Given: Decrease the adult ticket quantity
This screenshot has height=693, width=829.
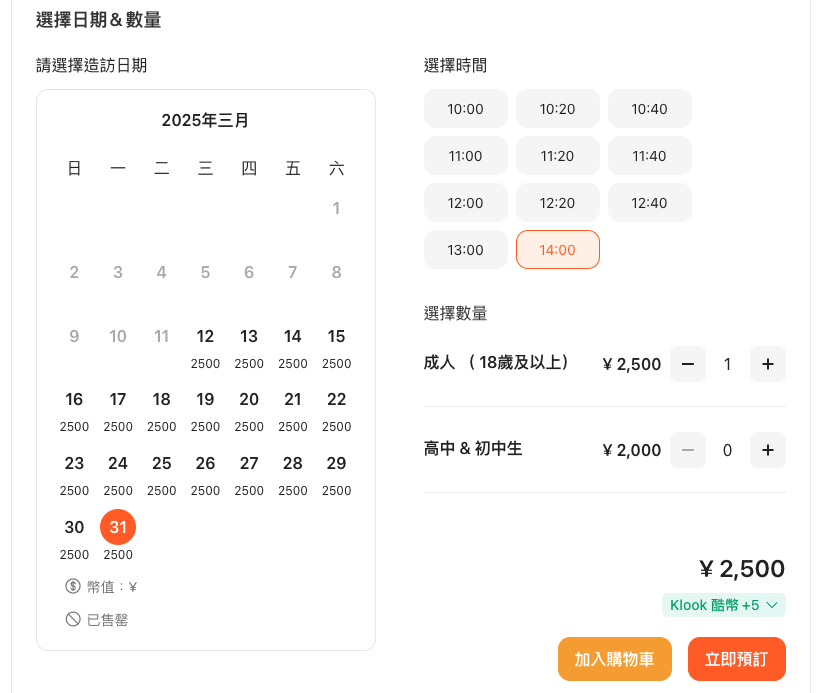Looking at the screenshot, I should (687, 364).
